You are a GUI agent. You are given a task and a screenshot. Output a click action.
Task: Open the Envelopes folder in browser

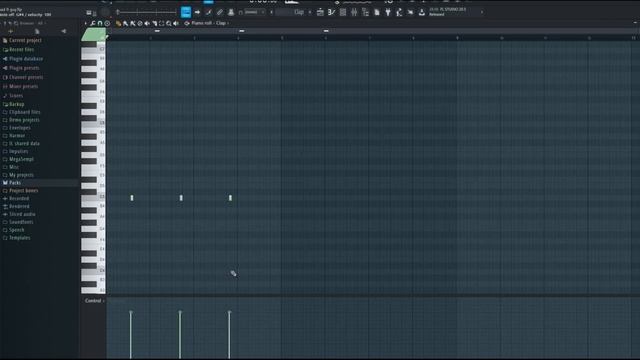[x=17, y=128]
